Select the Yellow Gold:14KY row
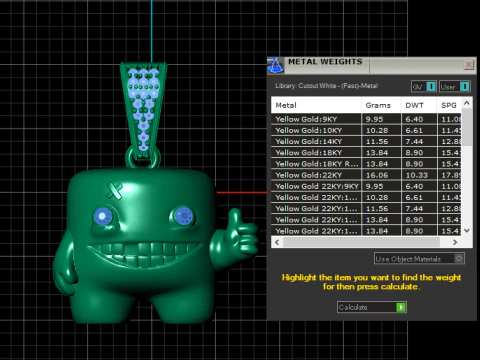The width and height of the screenshot is (480, 360). point(366,141)
